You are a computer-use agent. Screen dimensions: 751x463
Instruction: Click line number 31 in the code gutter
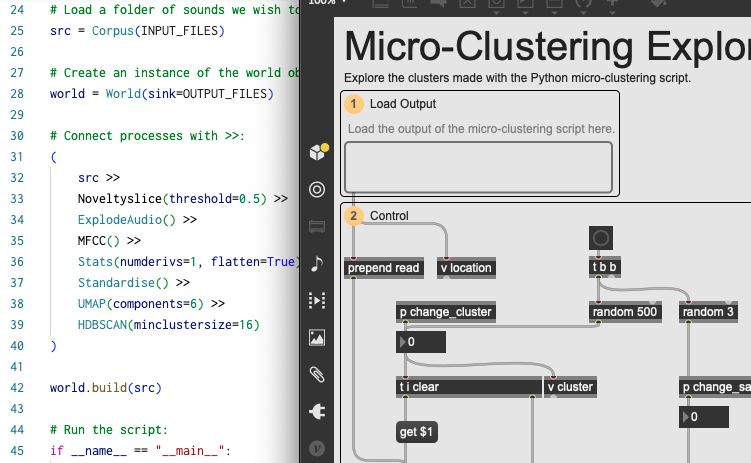(x=17, y=157)
